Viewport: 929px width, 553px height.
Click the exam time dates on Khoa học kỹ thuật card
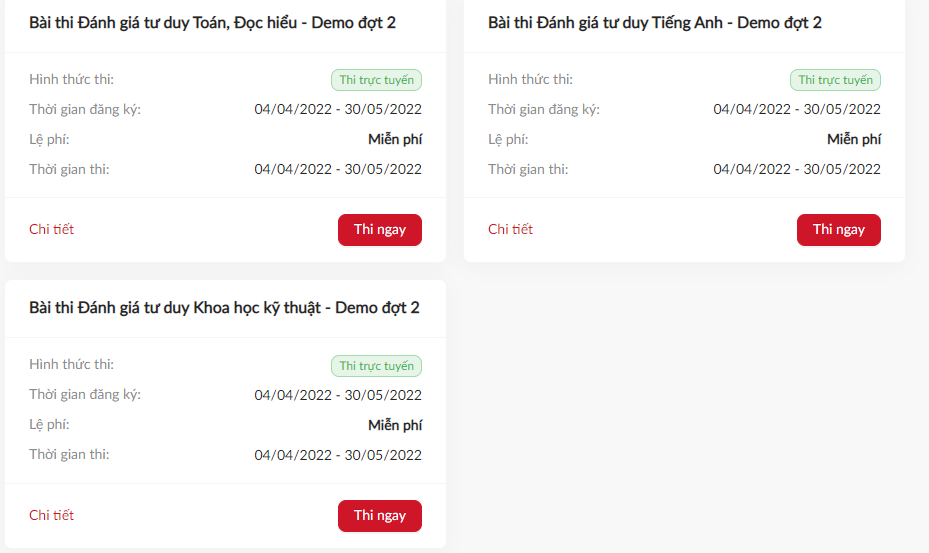[338, 455]
